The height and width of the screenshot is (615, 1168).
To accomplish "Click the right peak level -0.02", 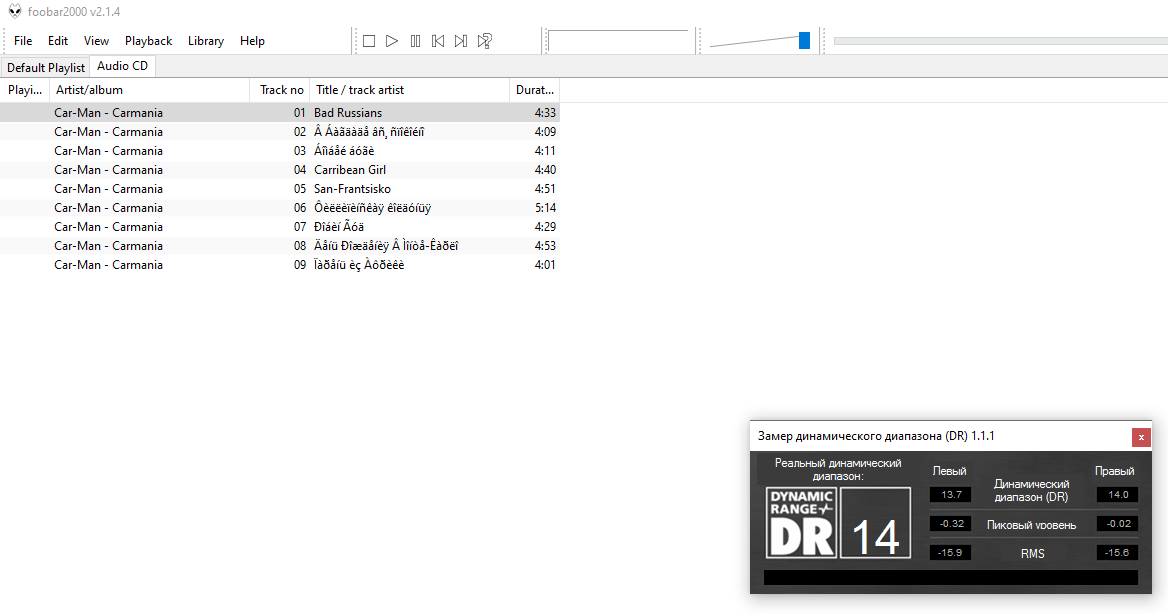I will pyautogui.click(x=1117, y=523).
